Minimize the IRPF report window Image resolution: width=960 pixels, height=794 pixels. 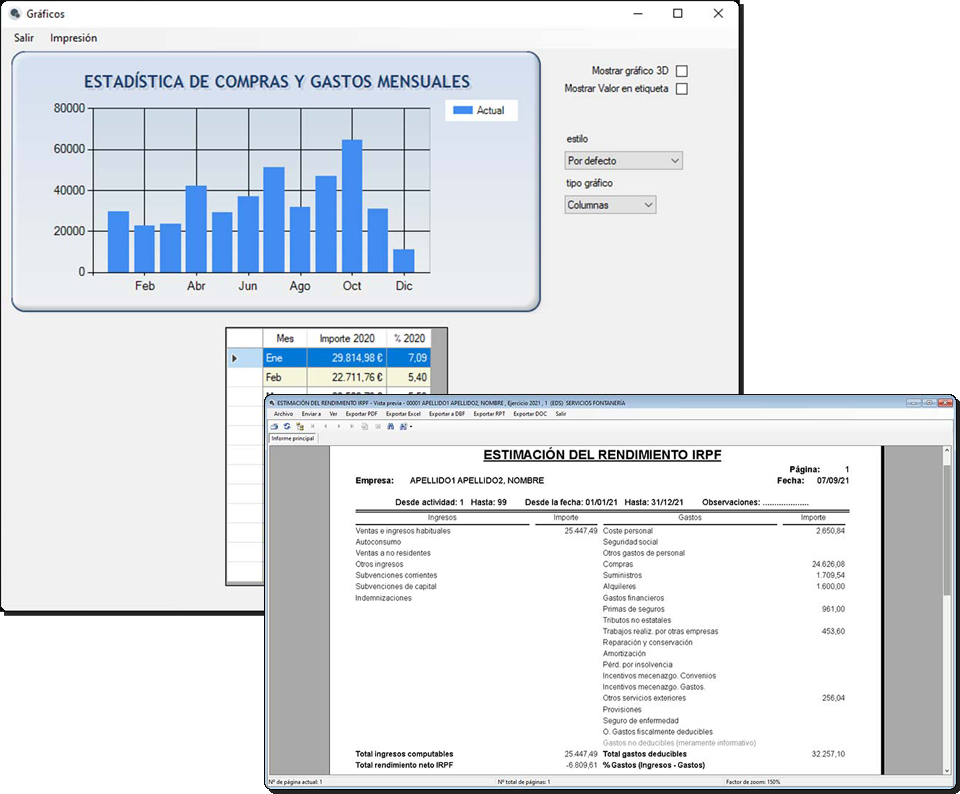pos(914,403)
